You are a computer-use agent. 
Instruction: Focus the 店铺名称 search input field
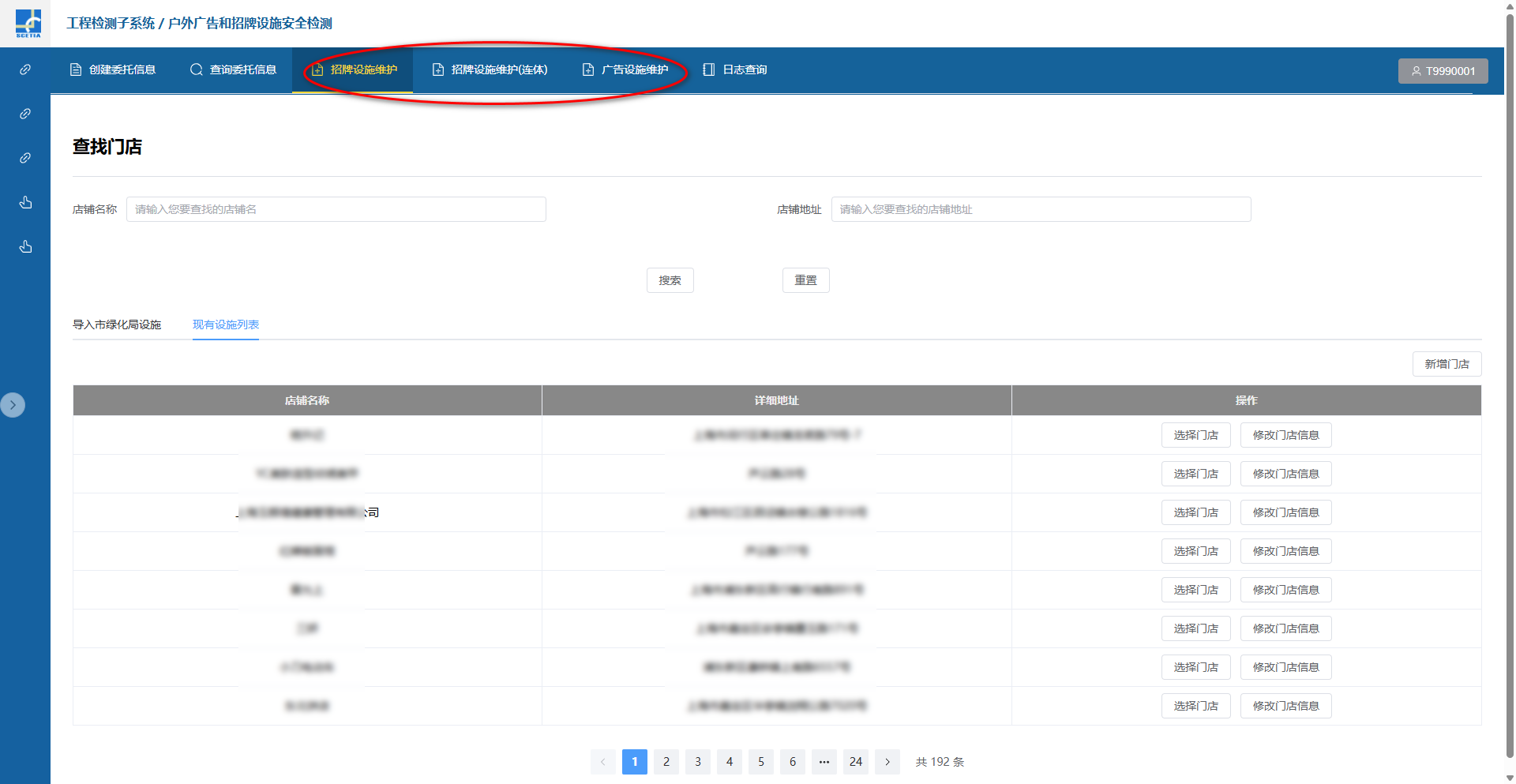(336, 209)
